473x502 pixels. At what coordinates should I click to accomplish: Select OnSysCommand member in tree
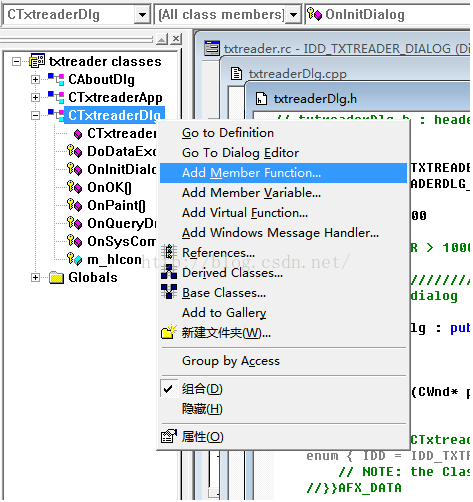(x=121, y=241)
